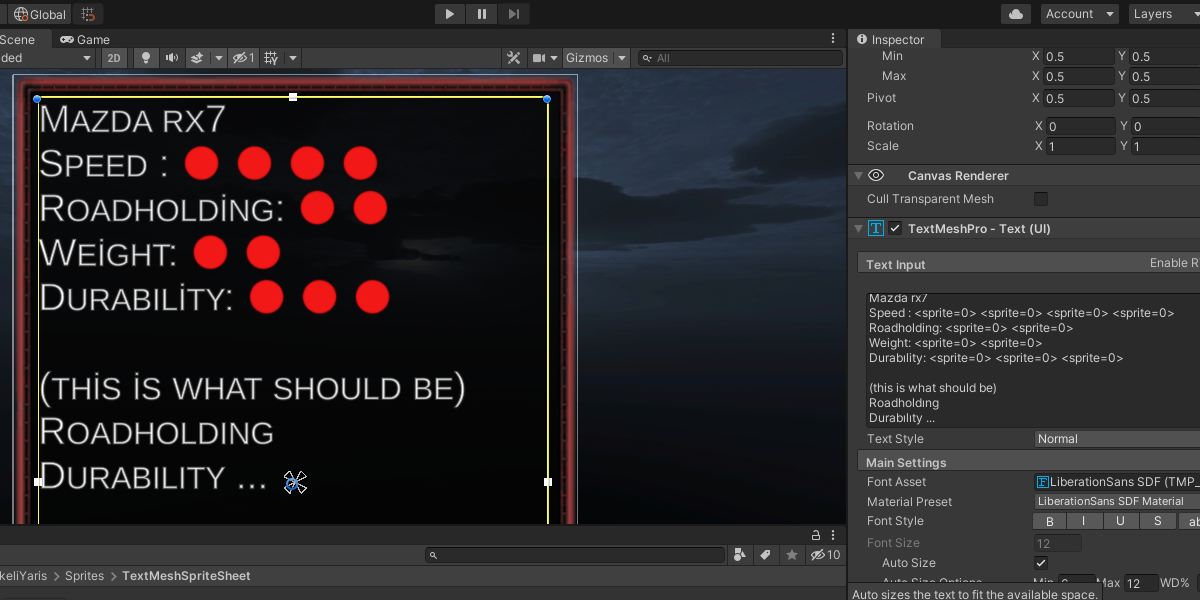Toggle hidden packages visibility count
The height and width of the screenshot is (600, 1200).
825,555
